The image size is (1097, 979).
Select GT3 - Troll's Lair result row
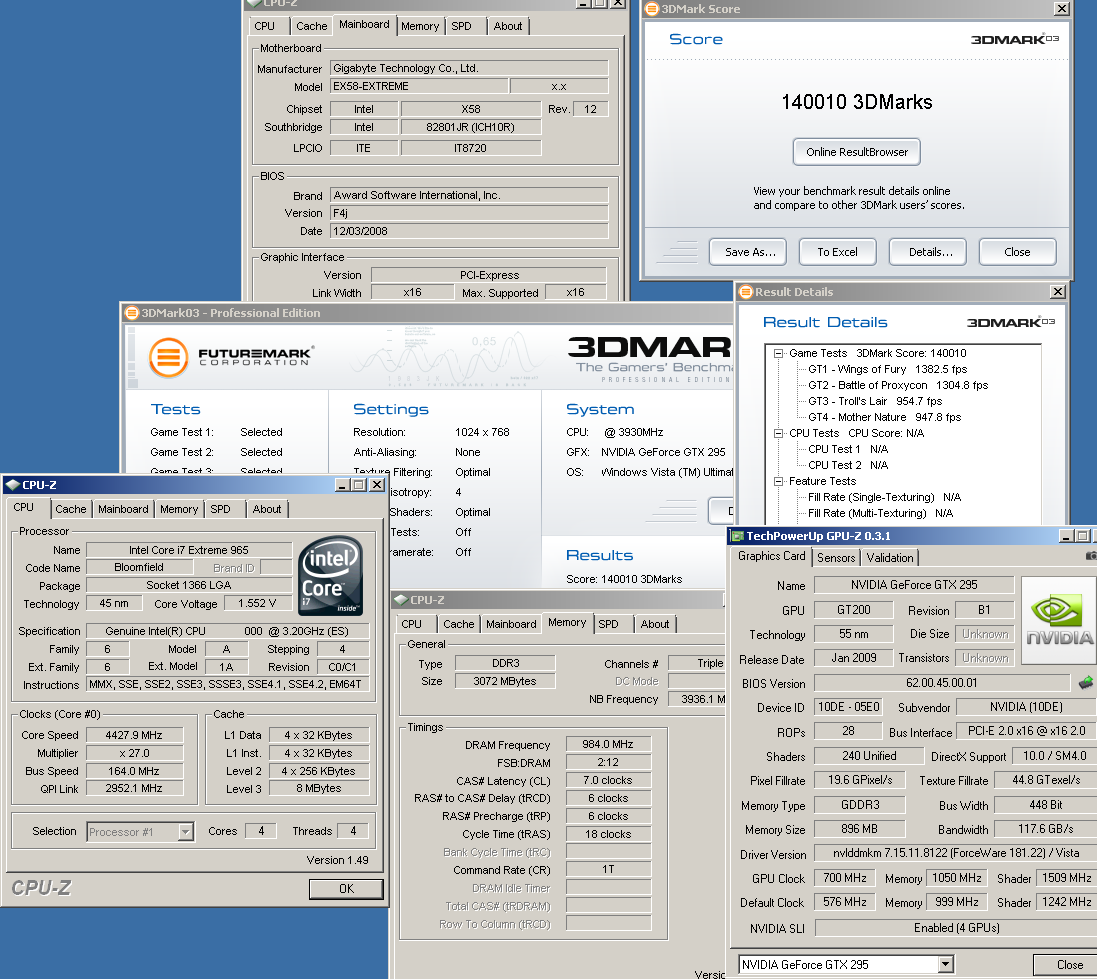point(875,401)
